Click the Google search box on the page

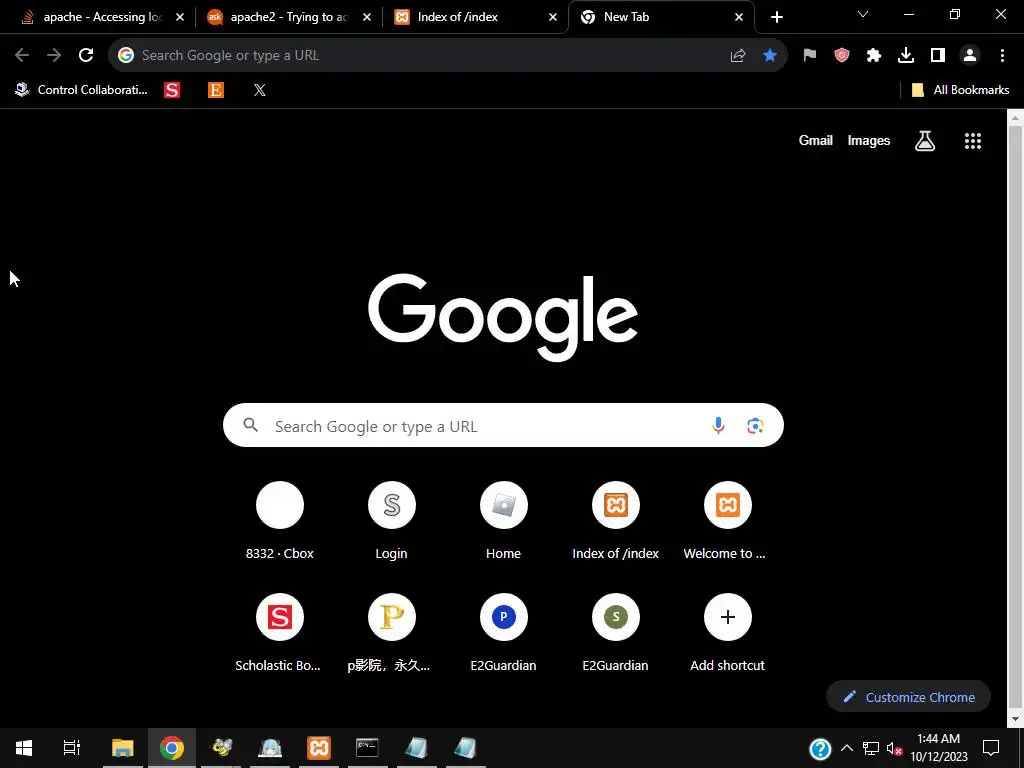tap(503, 425)
